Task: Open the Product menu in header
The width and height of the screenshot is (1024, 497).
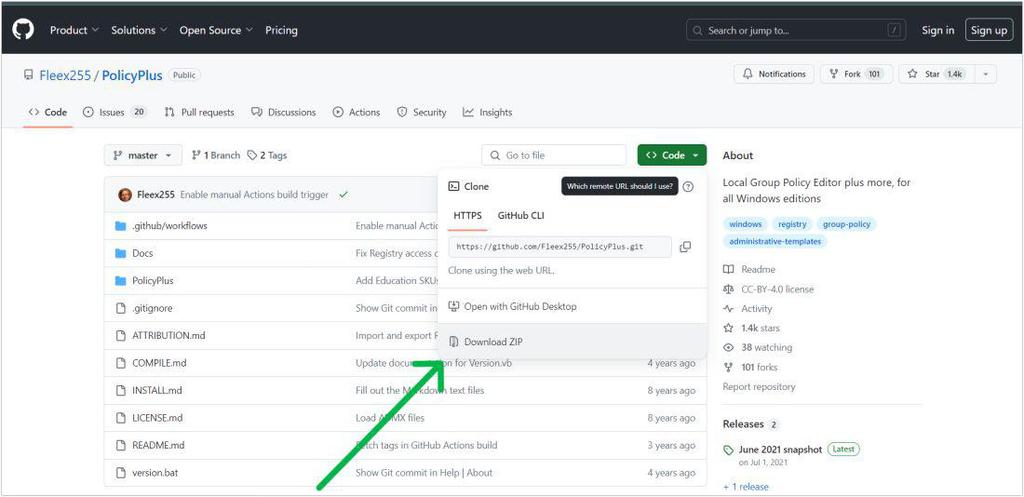Action: click(74, 30)
